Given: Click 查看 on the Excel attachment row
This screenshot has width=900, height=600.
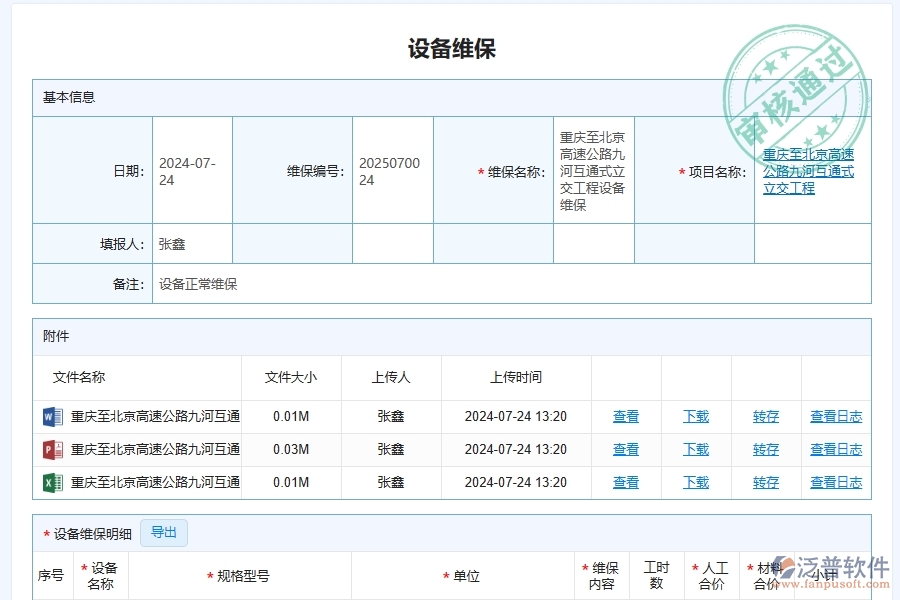Looking at the screenshot, I should coord(626,482).
